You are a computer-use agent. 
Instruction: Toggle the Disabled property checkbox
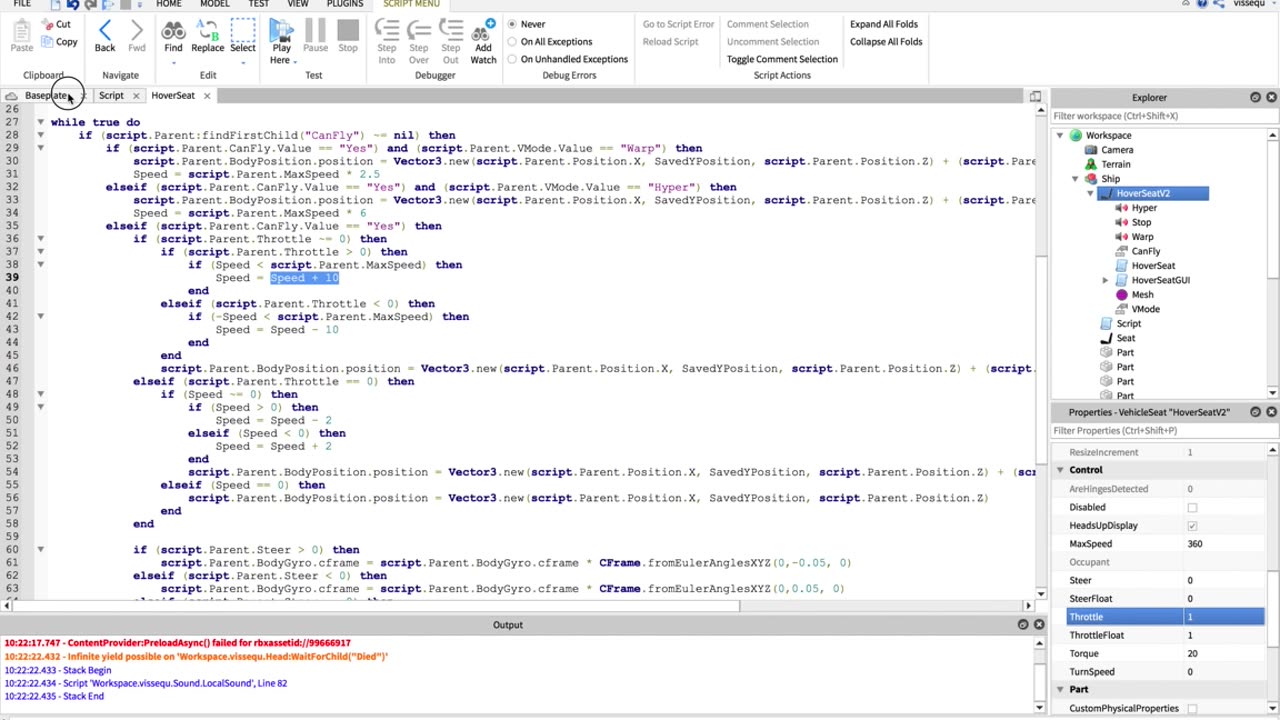pos(1192,508)
